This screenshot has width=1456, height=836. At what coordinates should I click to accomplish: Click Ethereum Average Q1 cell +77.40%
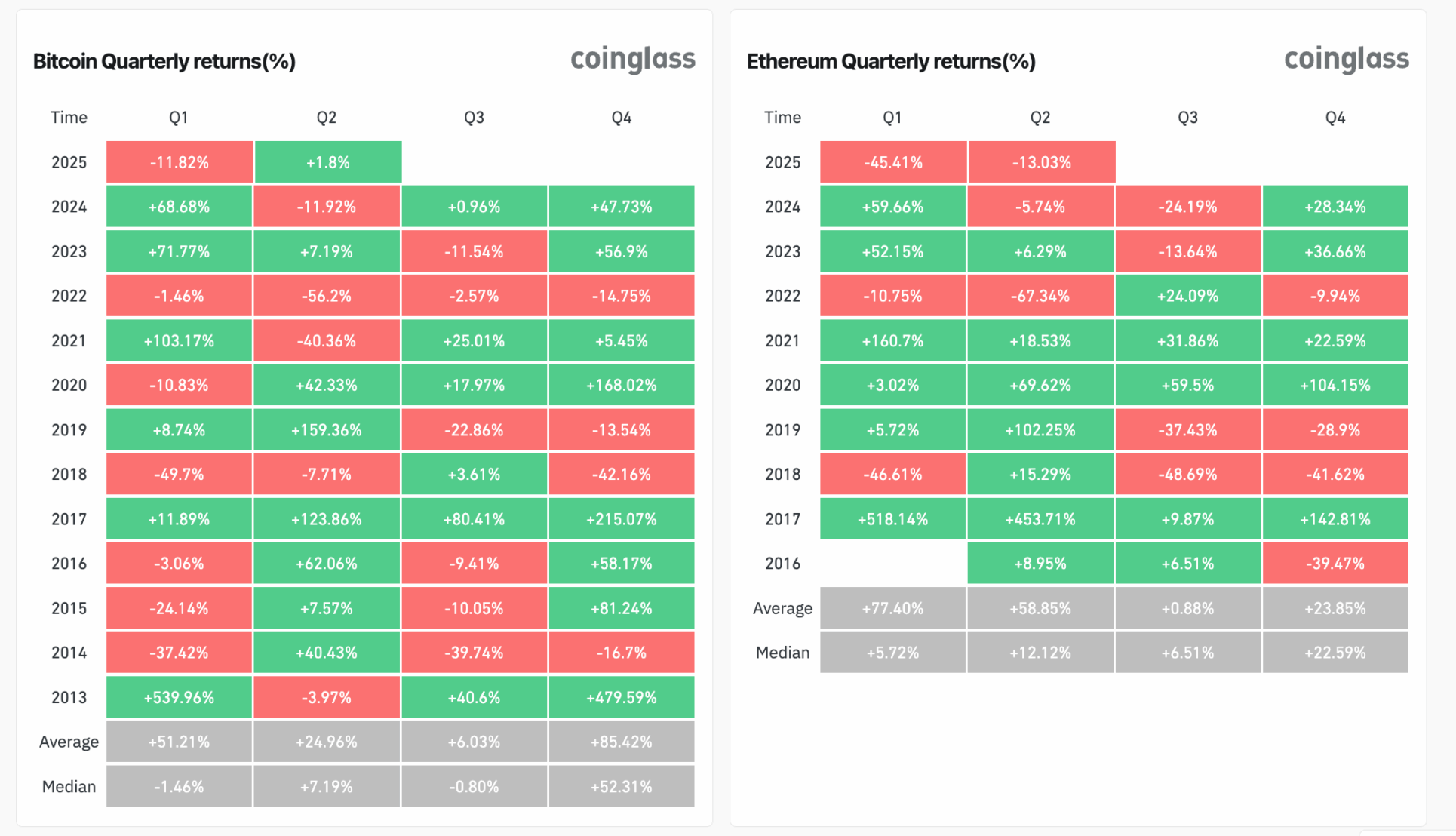(892, 608)
